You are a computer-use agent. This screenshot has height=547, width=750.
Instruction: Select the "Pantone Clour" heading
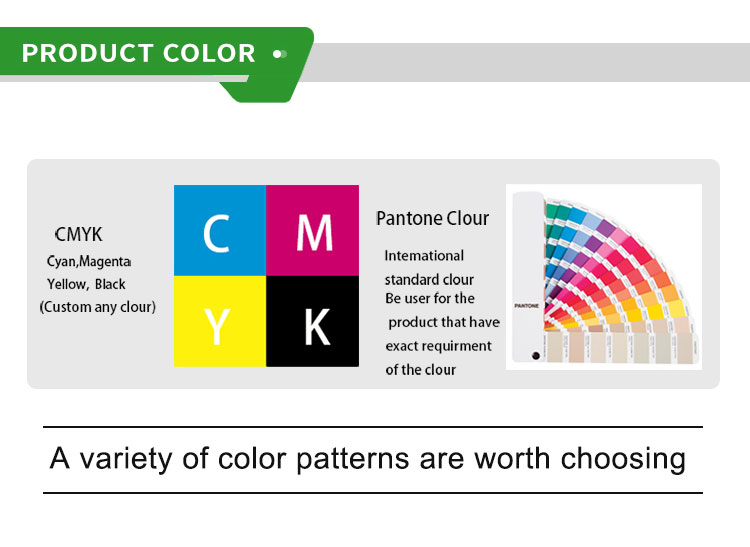433,218
